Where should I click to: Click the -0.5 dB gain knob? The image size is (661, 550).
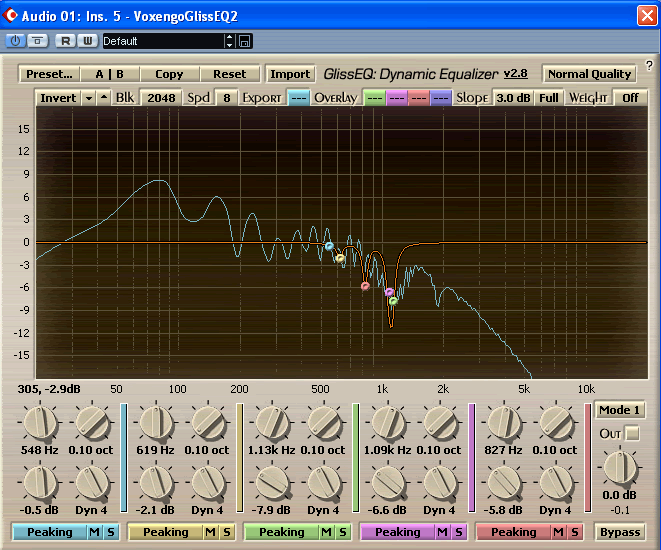40,483
